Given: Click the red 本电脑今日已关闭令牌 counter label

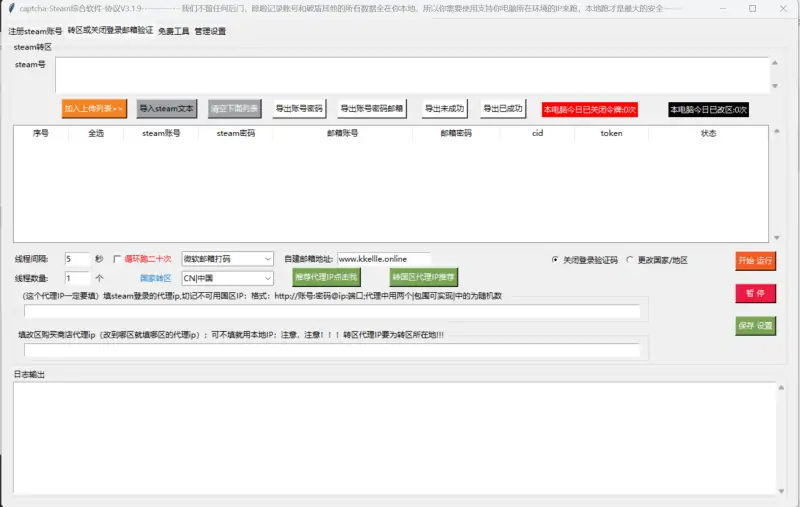Looking at the screenshot, I should [589, 109].
